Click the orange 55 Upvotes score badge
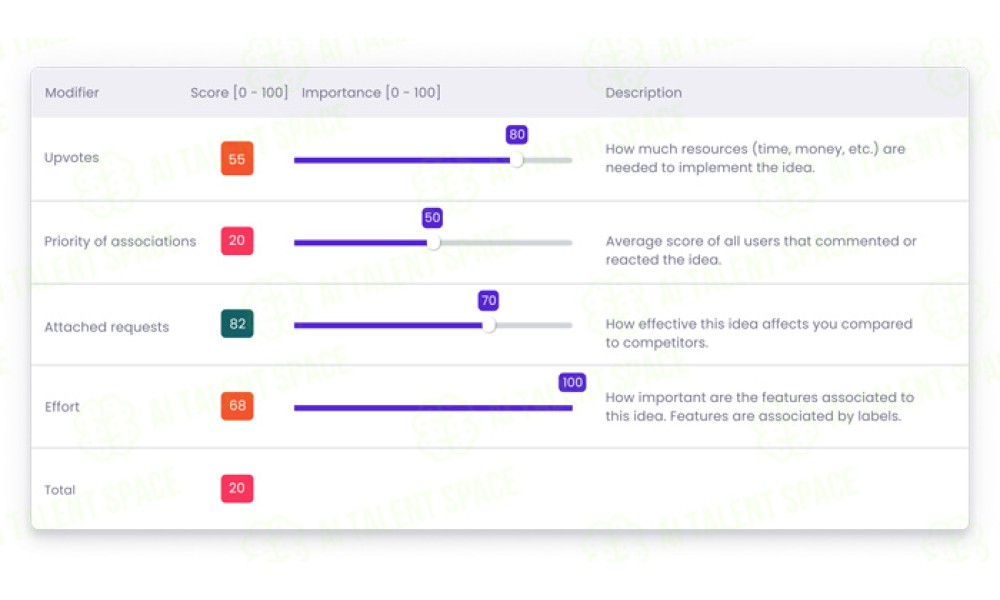The width and height of the screenshot is (1000, 600). click(x=237, y=159)
